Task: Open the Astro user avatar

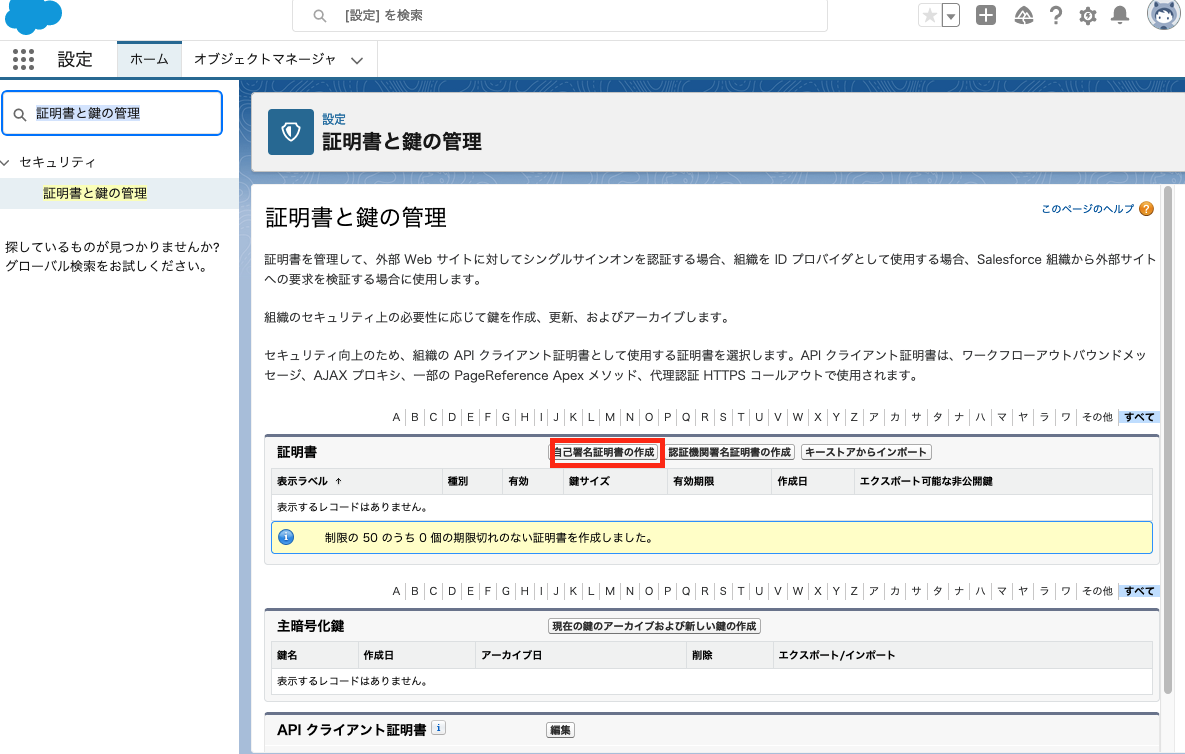Action: tap(1163, 16)
